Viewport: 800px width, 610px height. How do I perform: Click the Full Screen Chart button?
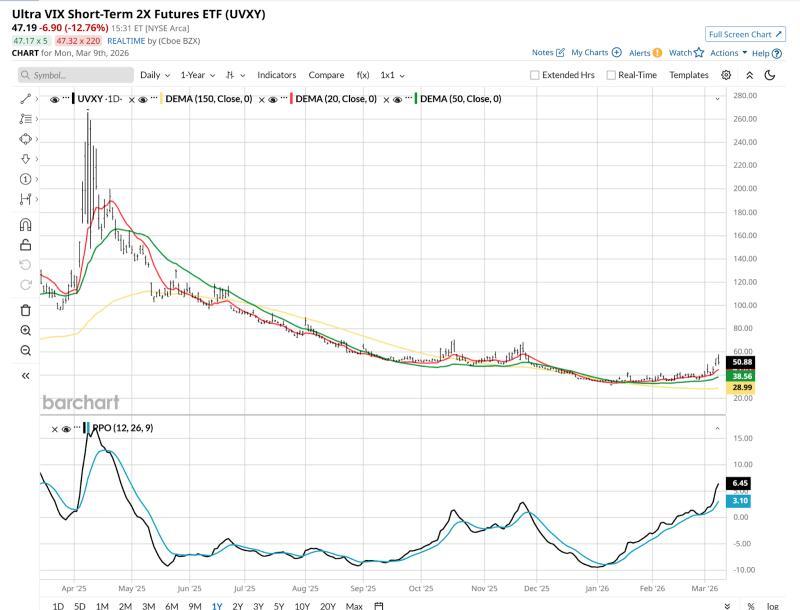[745, 34]
